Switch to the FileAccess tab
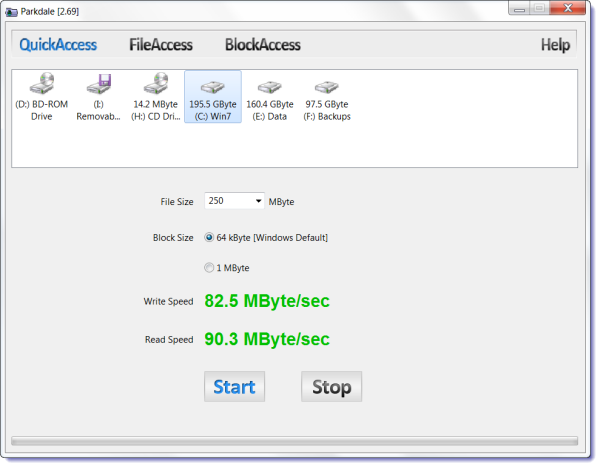Image resolution: width=600 pixels, height=467 pixels. (x=161, y=45)
